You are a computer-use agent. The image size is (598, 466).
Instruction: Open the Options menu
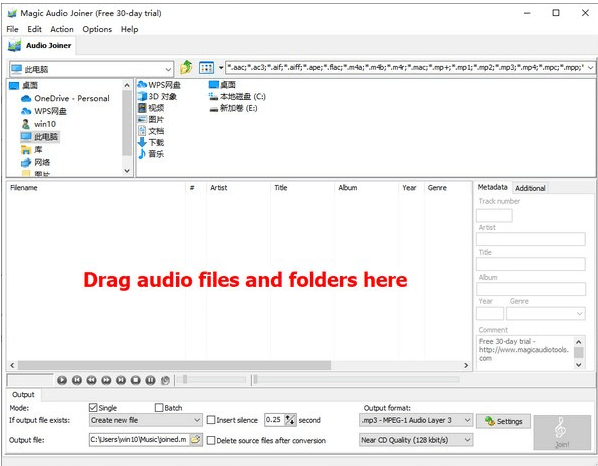[x=97, y=29]
